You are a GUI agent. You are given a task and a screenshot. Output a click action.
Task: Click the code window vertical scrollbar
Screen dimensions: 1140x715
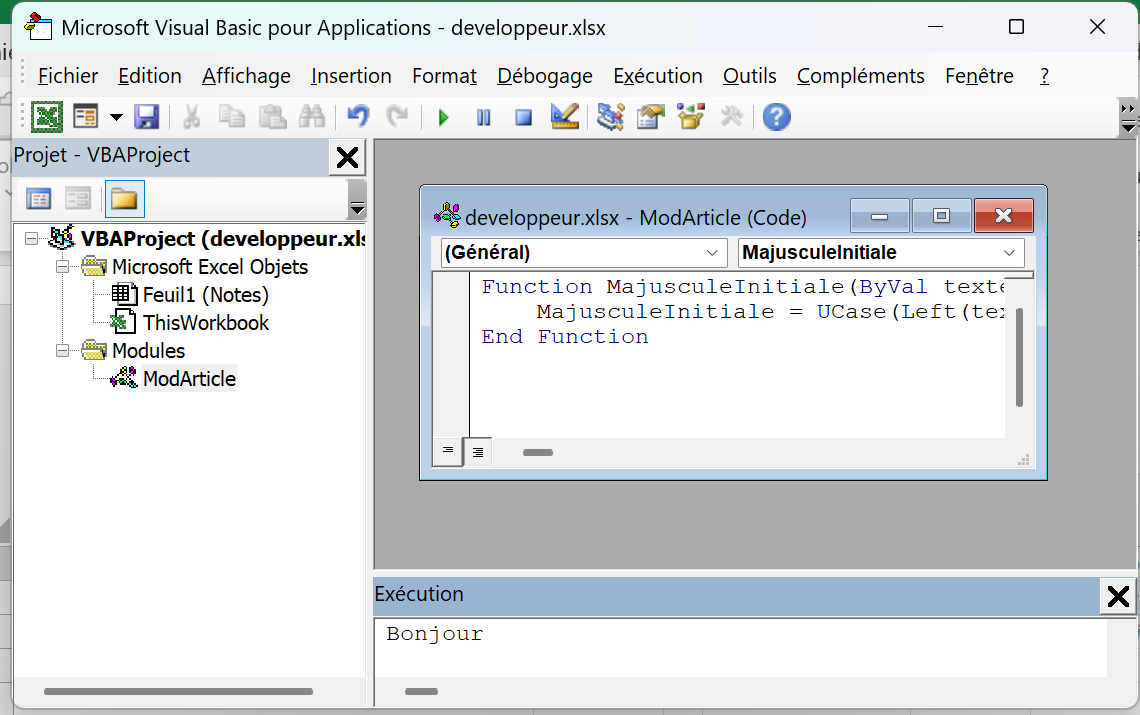(1019, 357)
